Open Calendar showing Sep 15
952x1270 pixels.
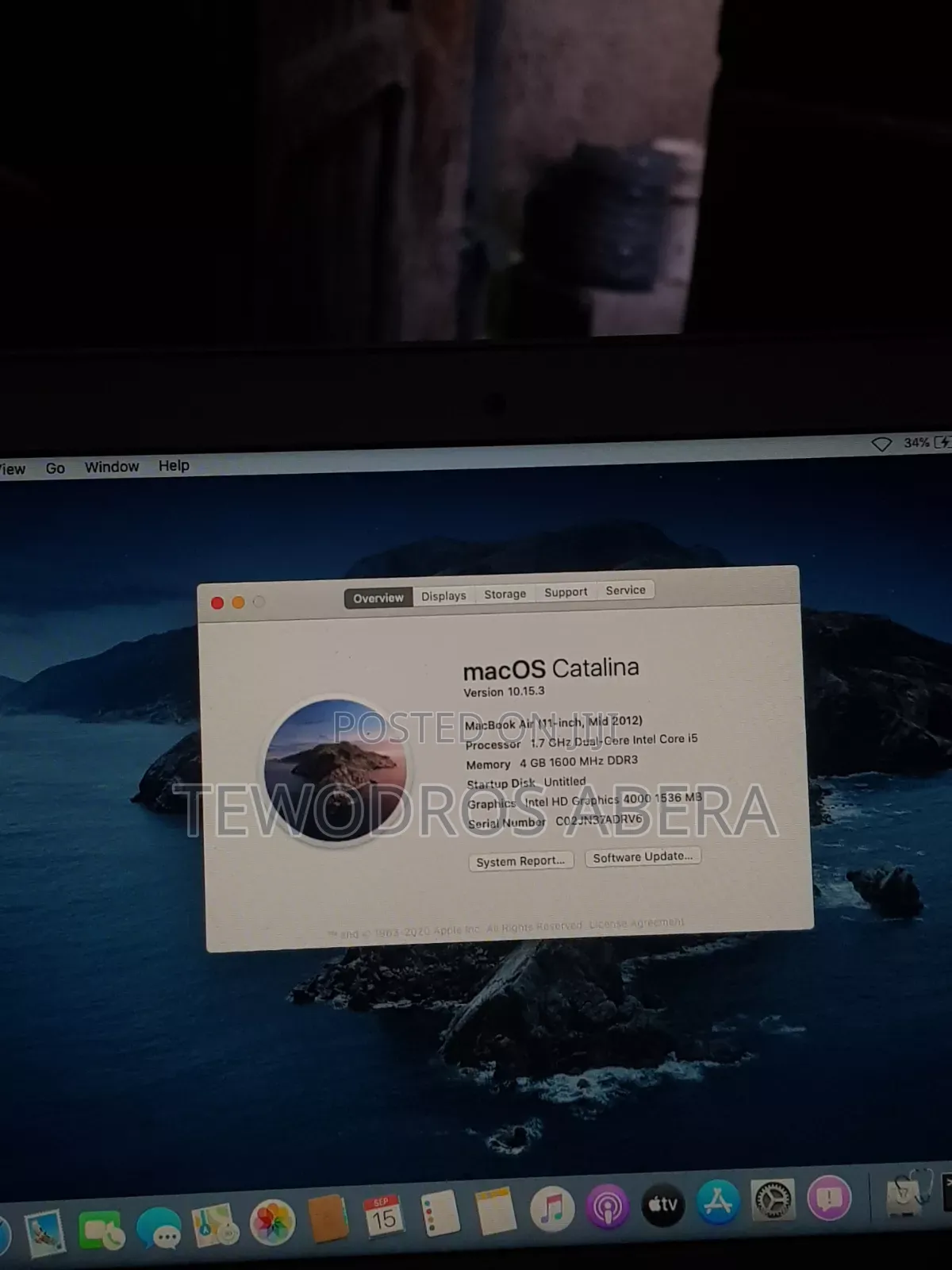384,1216
